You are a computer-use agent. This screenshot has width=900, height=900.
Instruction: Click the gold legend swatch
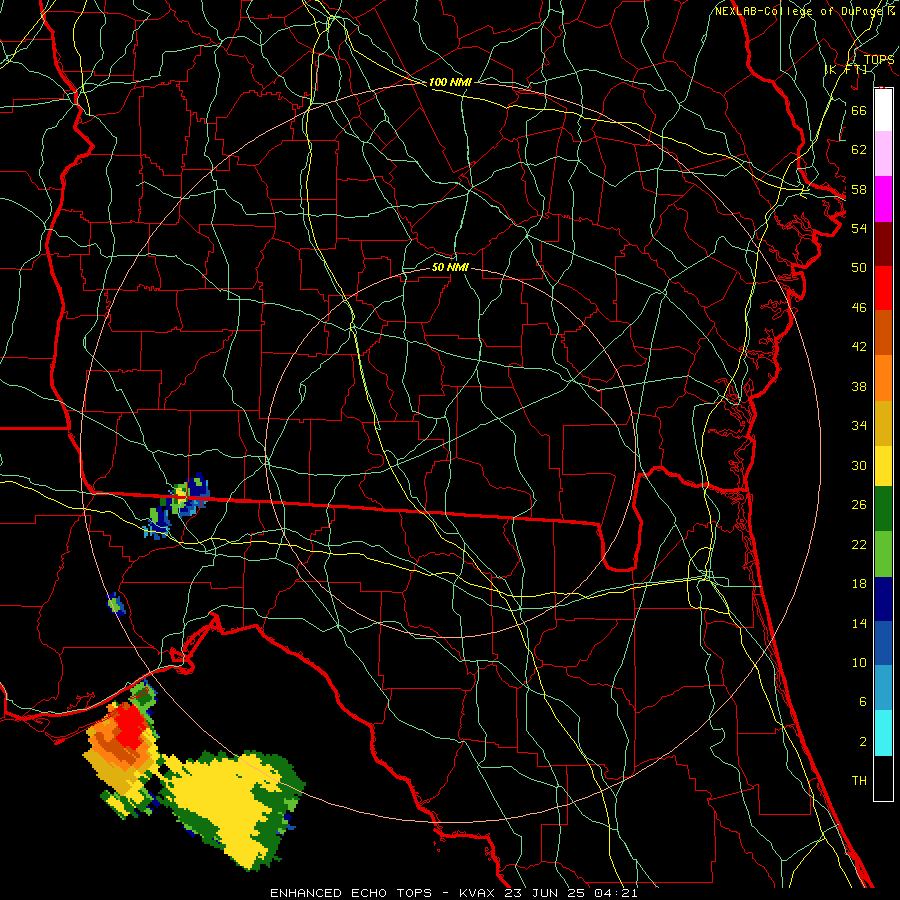(x=883, y=423)
